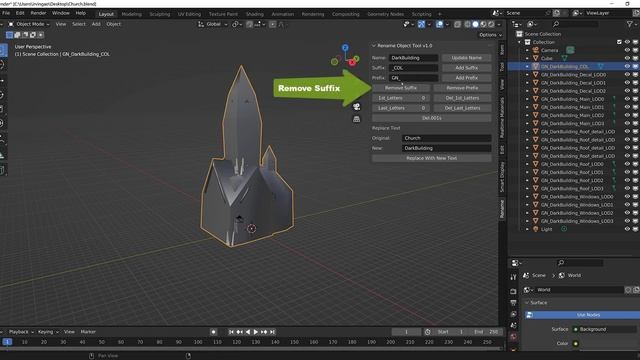Click the X axis on the navigation gizmo
This screenshot has height=360, width=640.
(352, 62)
